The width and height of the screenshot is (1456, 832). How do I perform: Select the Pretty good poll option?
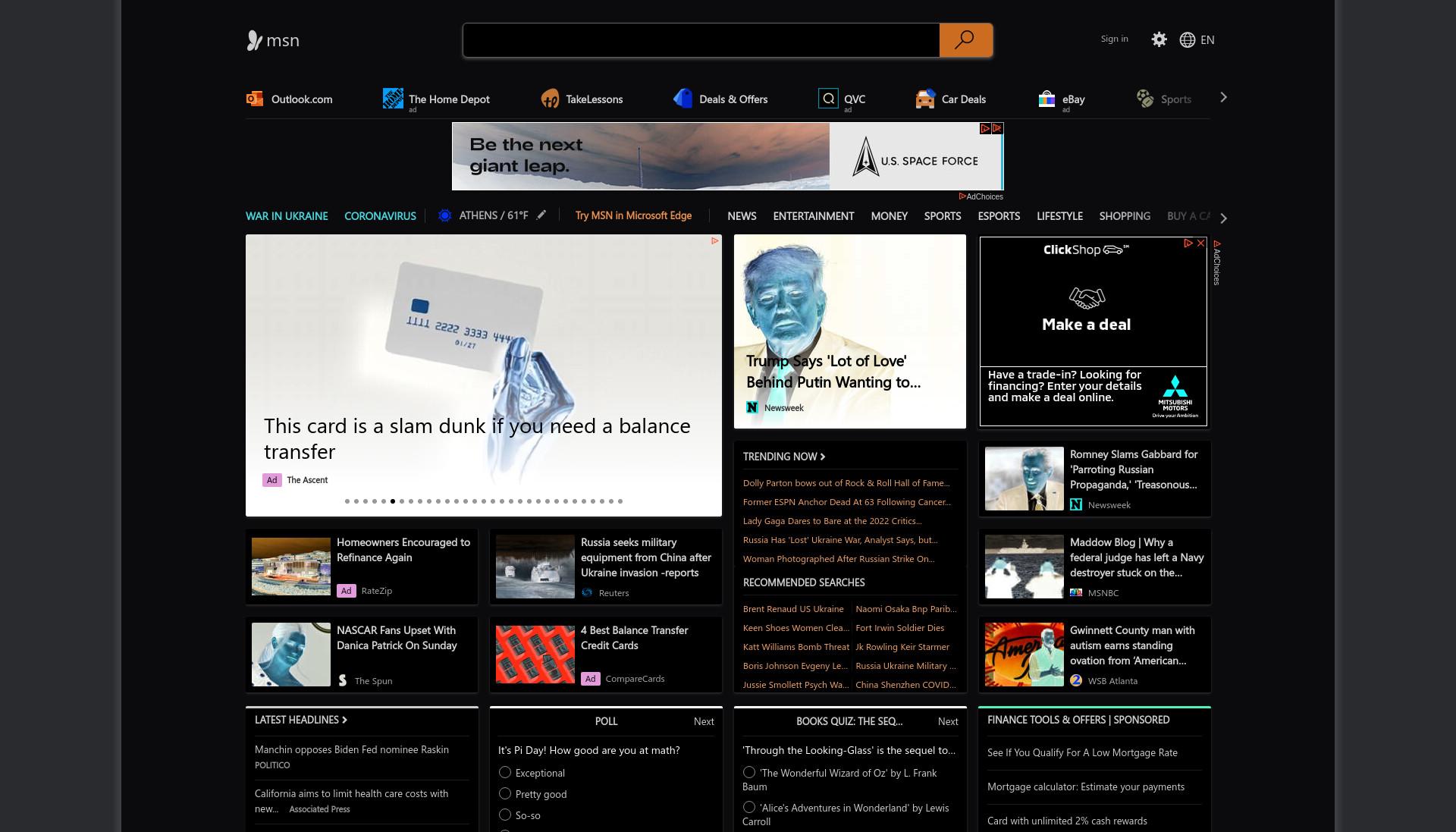[505, 793]
